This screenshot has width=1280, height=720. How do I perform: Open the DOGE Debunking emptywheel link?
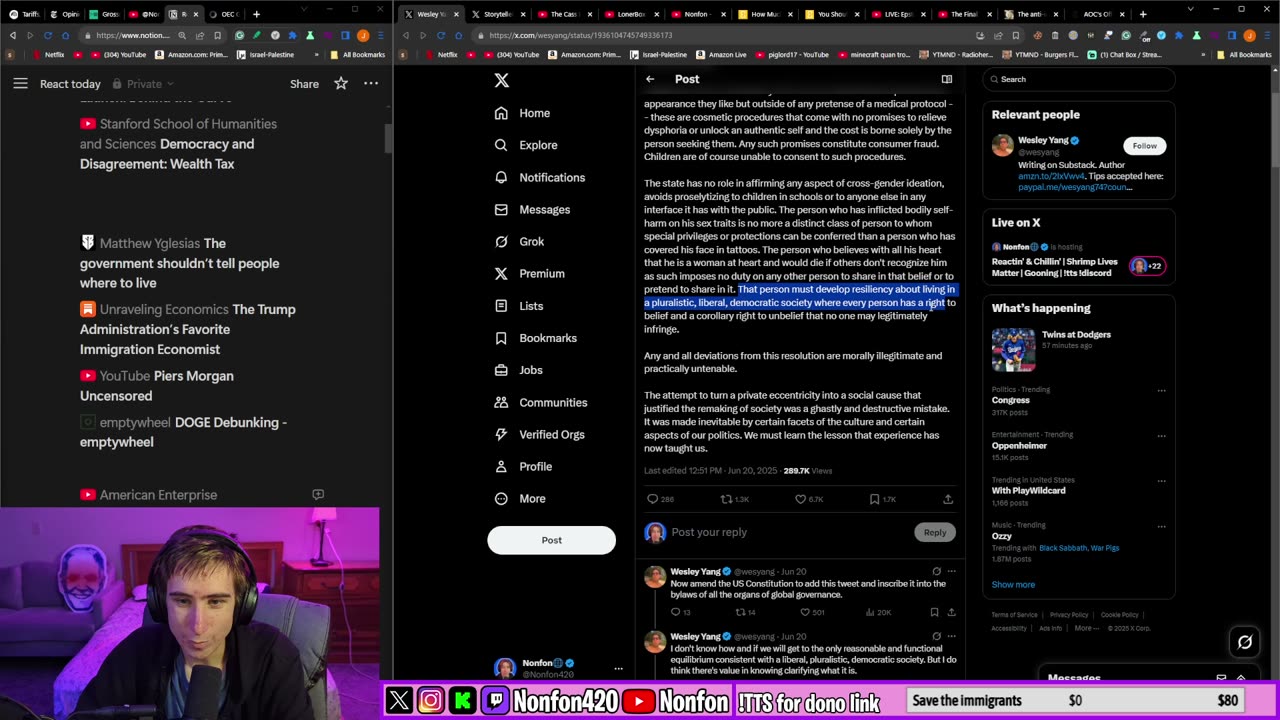(184, 432)
